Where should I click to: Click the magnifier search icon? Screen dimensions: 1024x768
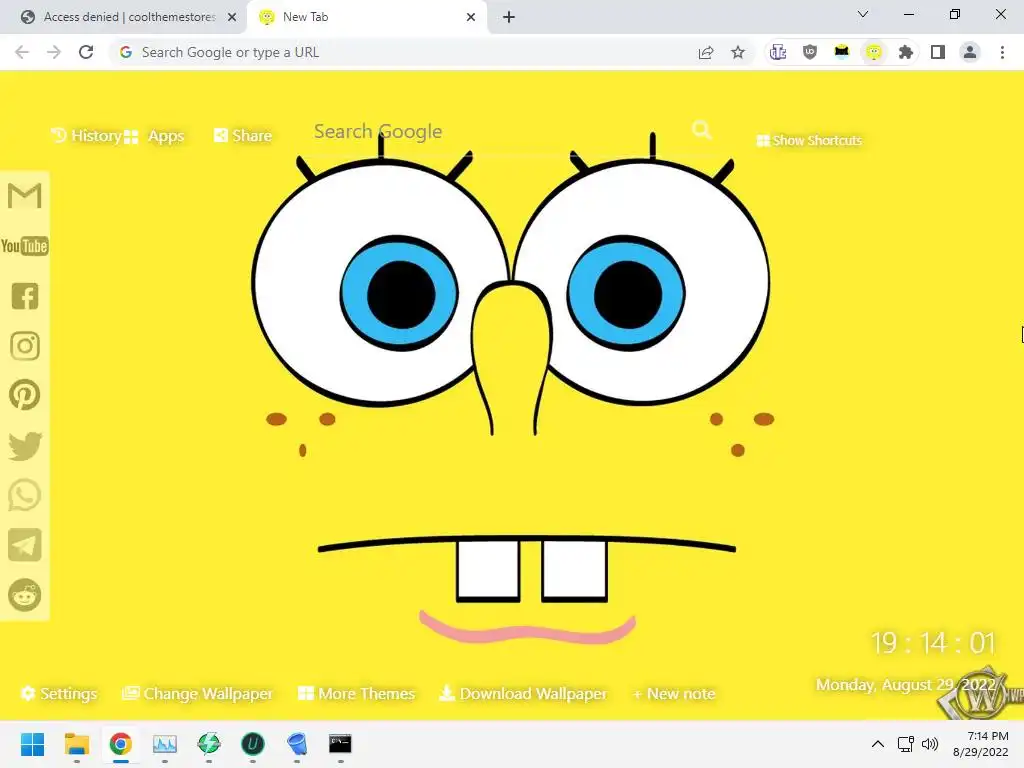pos(702,130)
